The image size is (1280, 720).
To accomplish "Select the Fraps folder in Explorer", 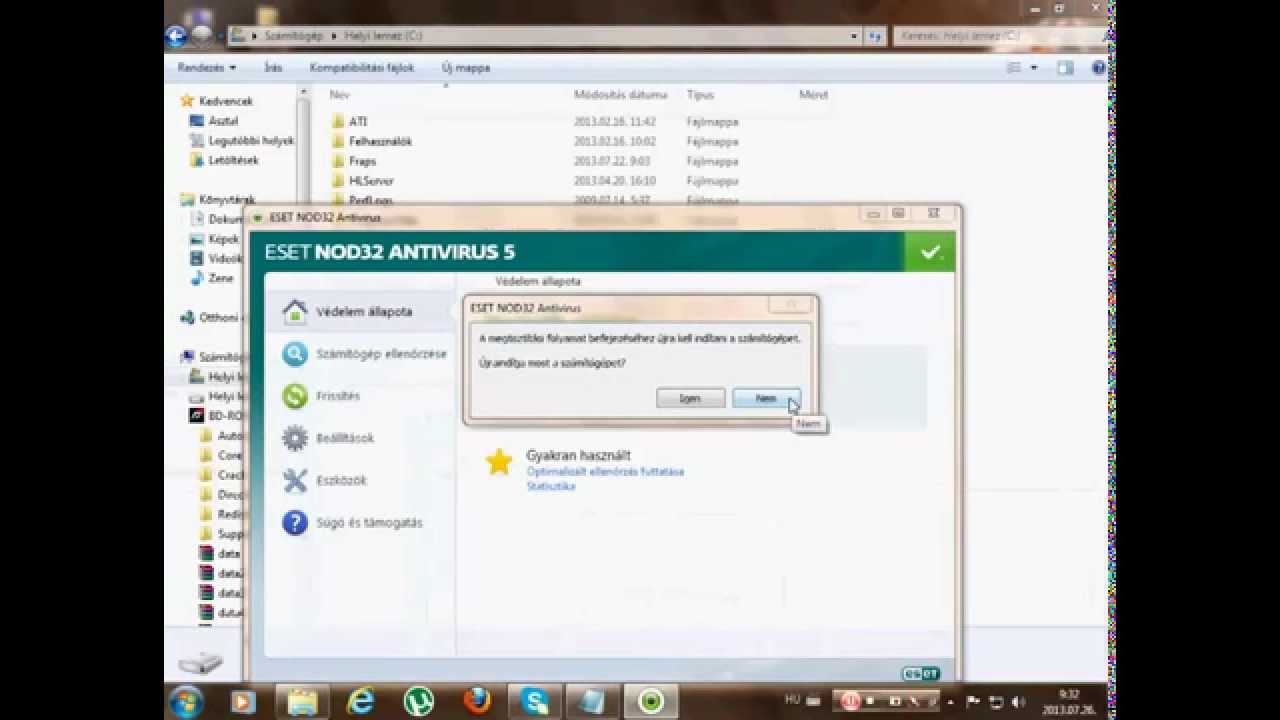I will [x=362, y=161].
